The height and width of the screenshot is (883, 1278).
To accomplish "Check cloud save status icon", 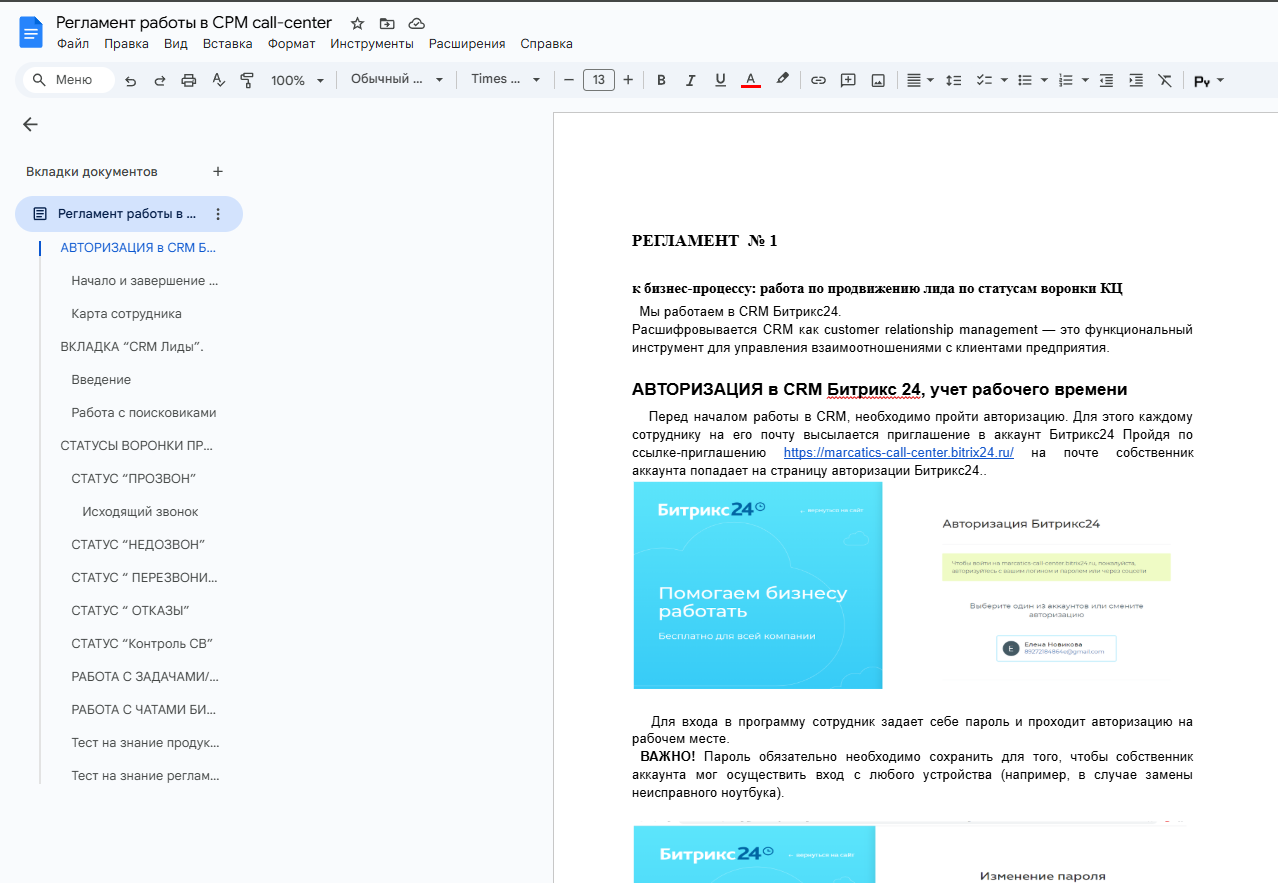I will 417,23.
